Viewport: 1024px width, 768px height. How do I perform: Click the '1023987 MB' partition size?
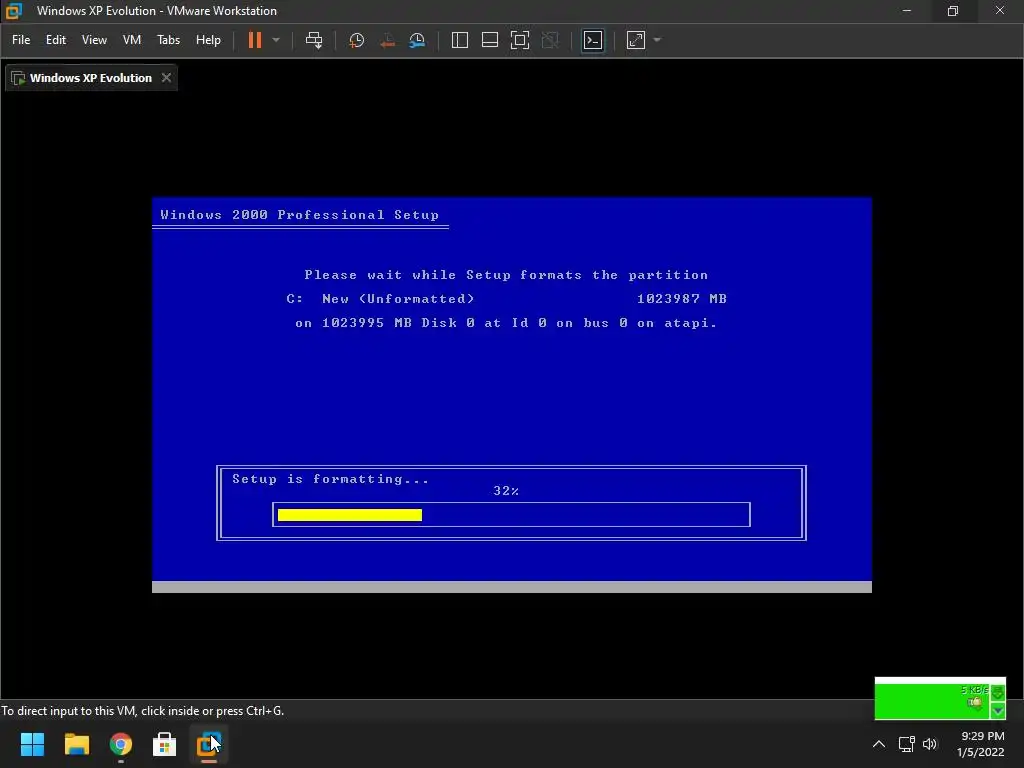[x=682, y=298]
